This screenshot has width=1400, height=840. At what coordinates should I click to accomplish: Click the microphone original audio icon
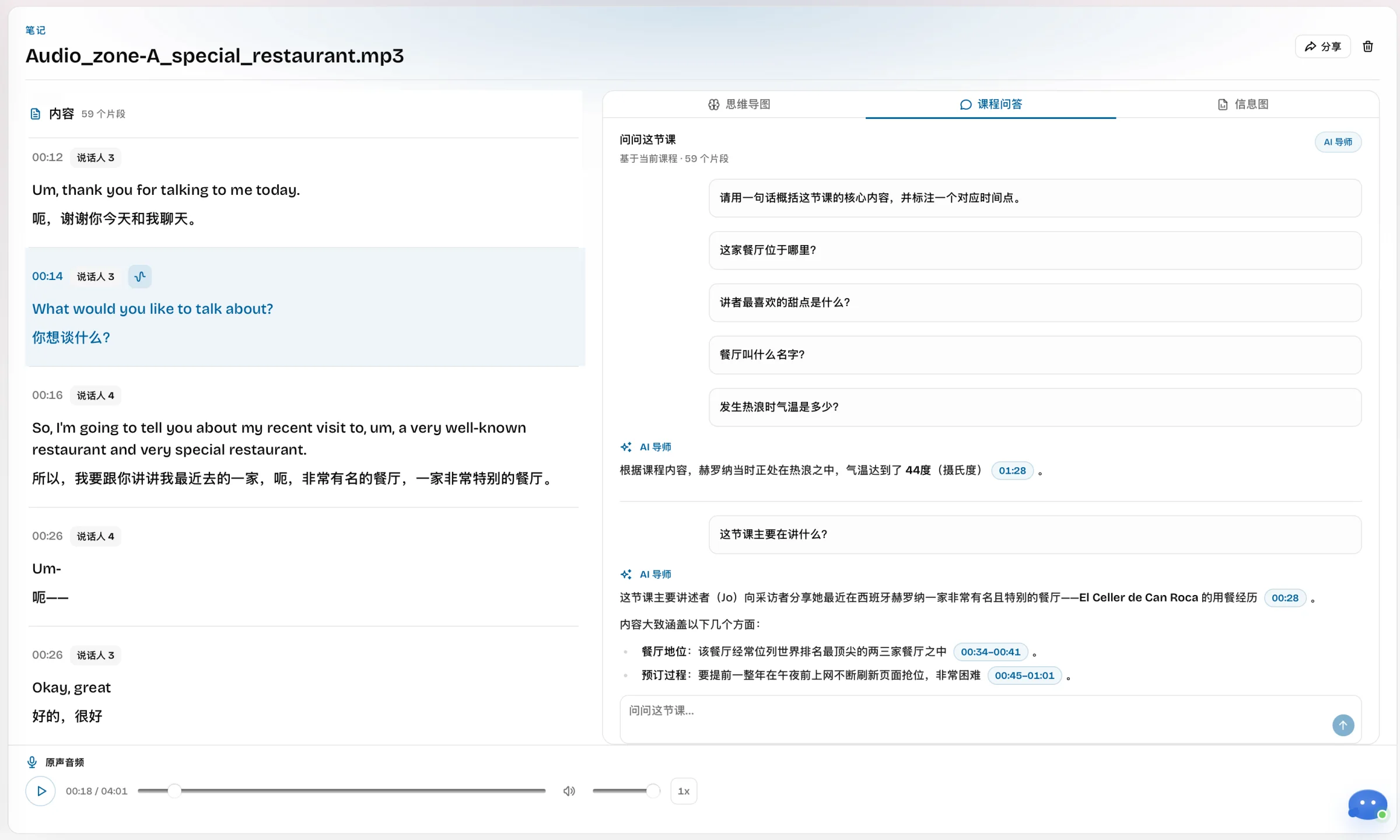click(x=32, y=762)
